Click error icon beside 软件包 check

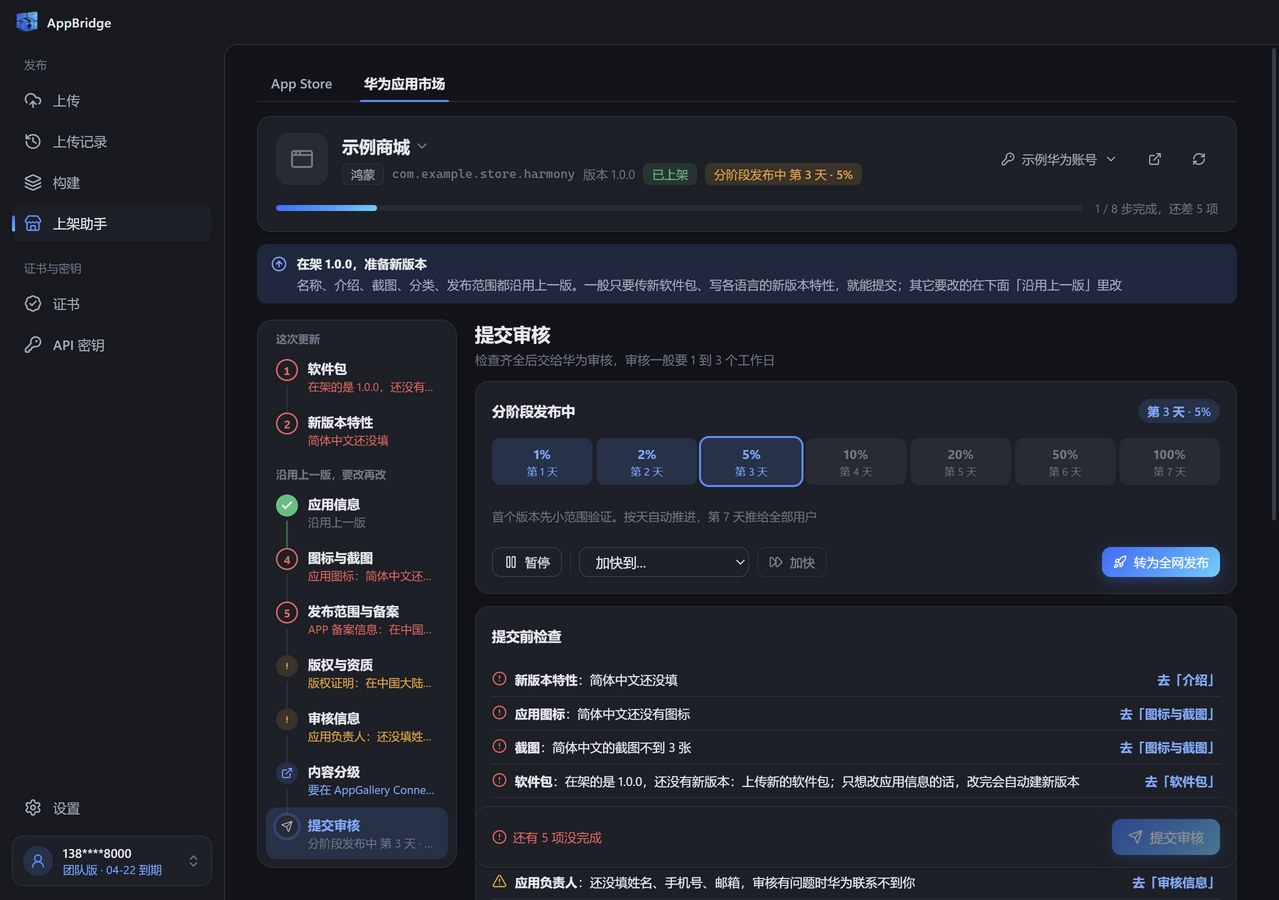pos(499,780)
